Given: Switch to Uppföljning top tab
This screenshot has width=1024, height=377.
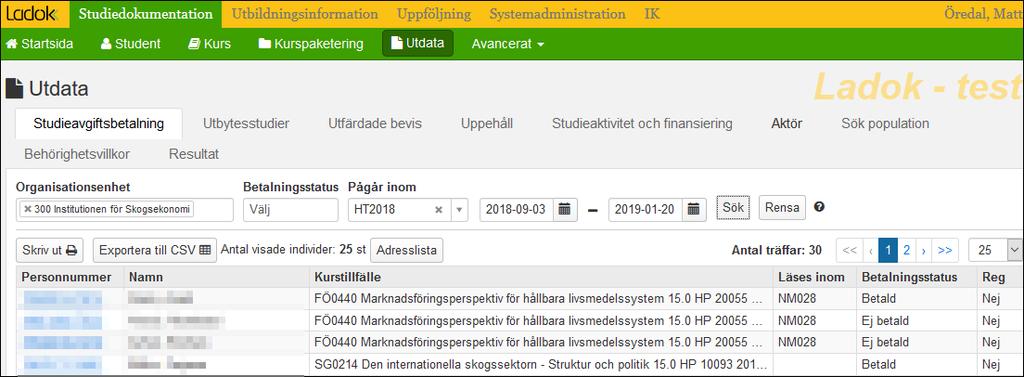Looking at the screenshot, I should [434, 14].
